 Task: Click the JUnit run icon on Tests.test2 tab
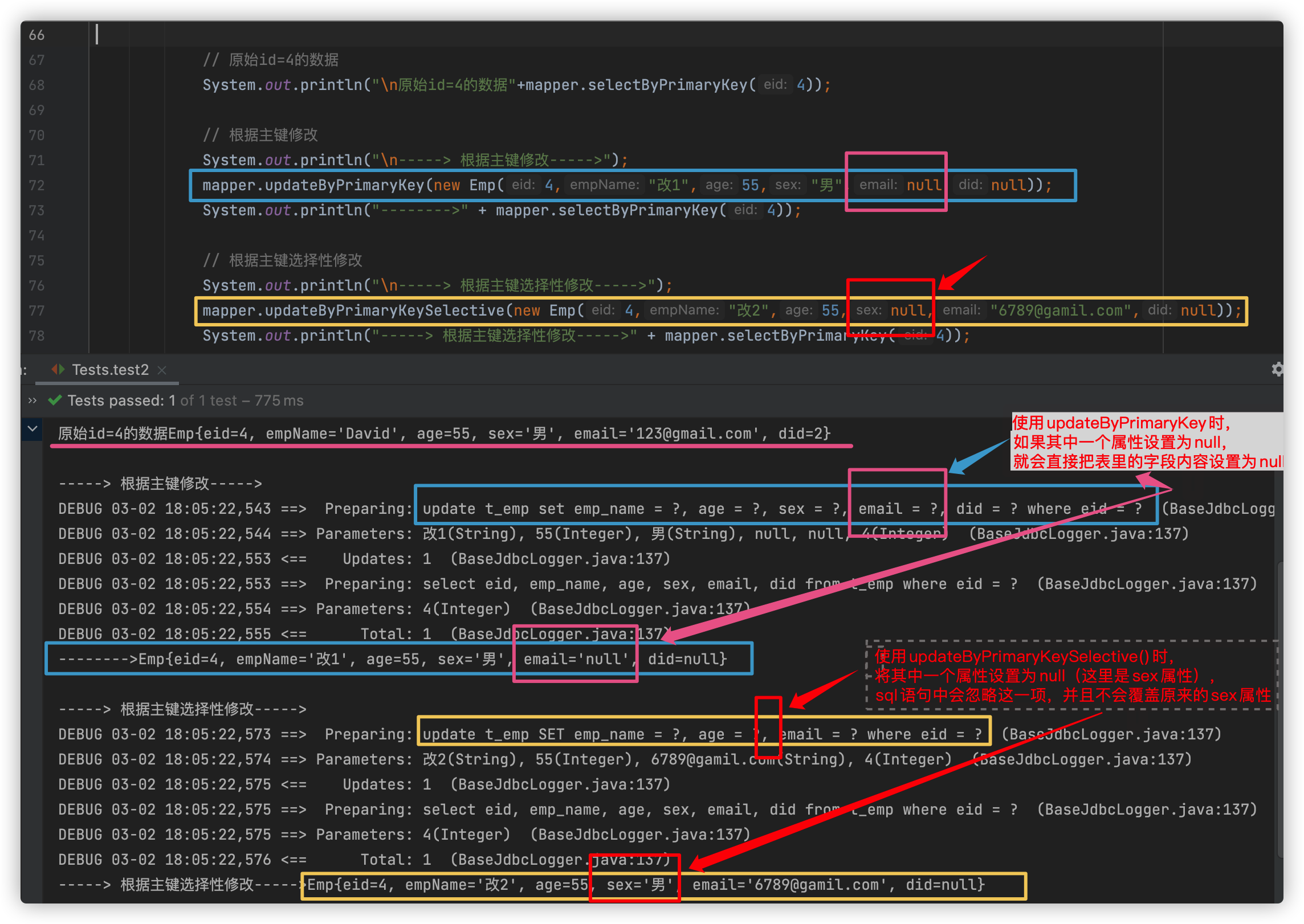59,369
